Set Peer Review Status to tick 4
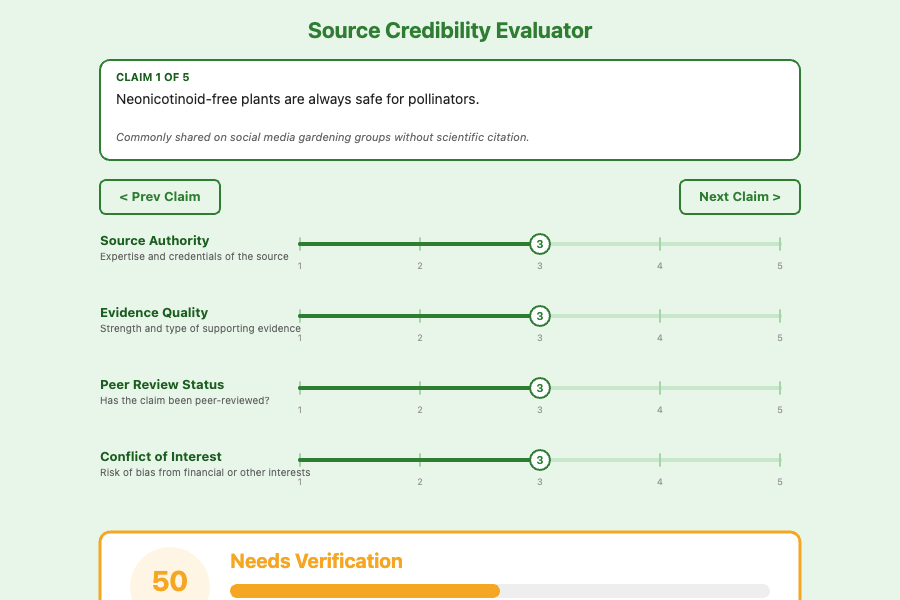This screenshot has width=900, height=600. click(x=660, y=388)
